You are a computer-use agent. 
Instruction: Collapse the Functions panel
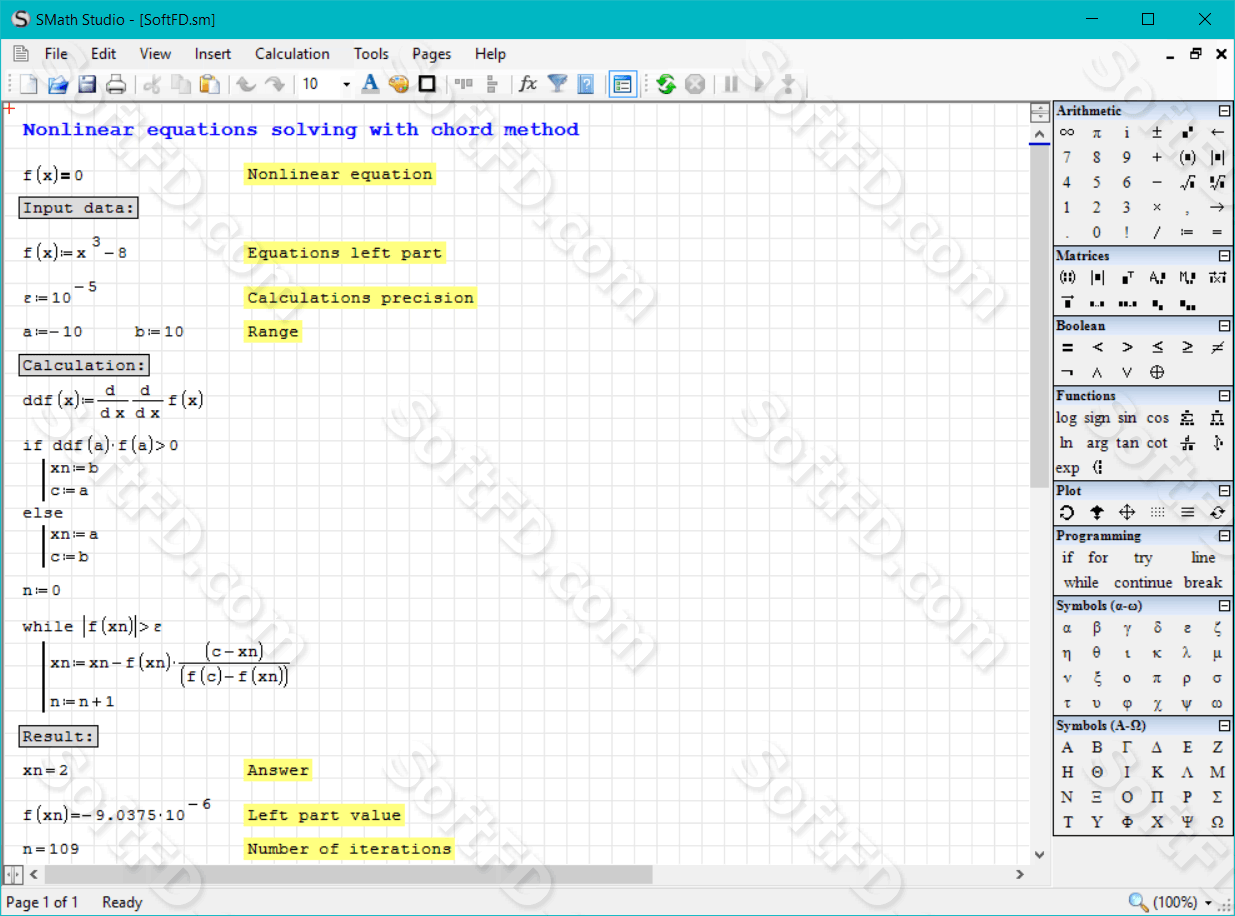(x=1224, y=396)
